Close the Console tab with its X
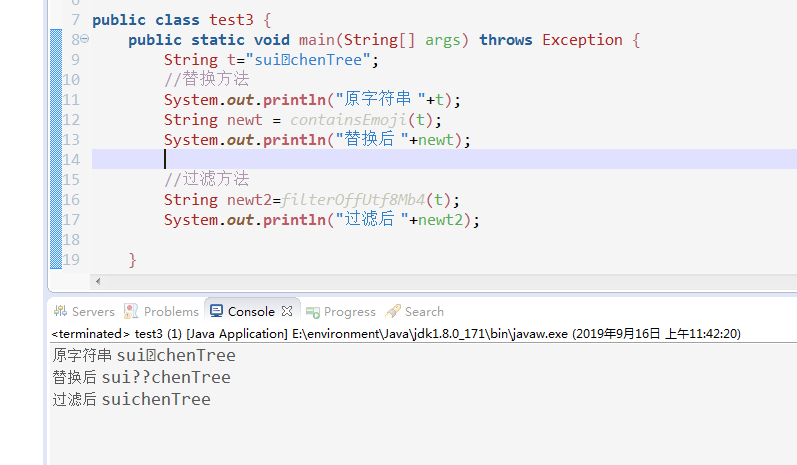797x465 pixels. coord(287,311)
